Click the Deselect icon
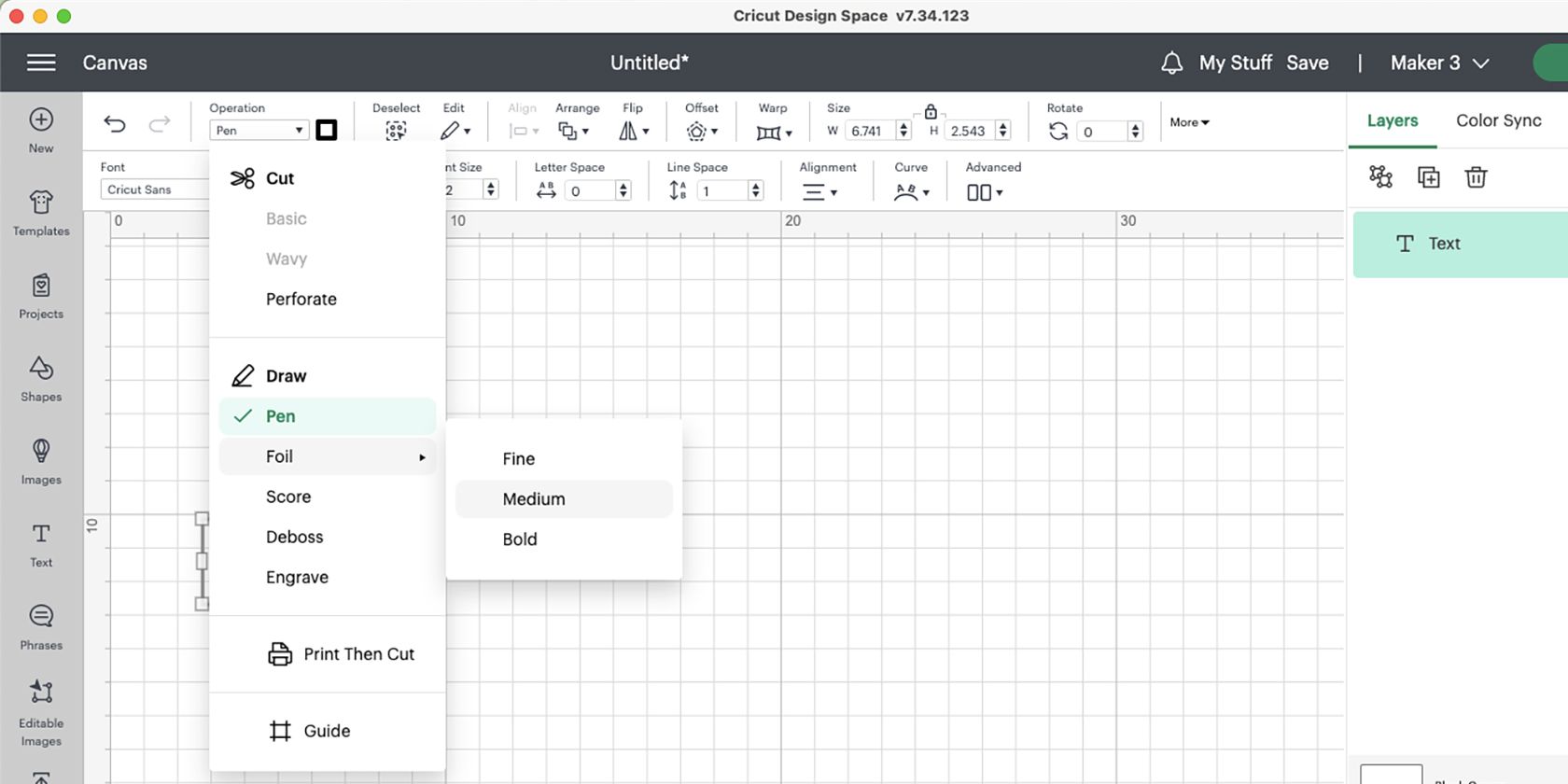The image size is (1568, 784). tap(396, 131)
